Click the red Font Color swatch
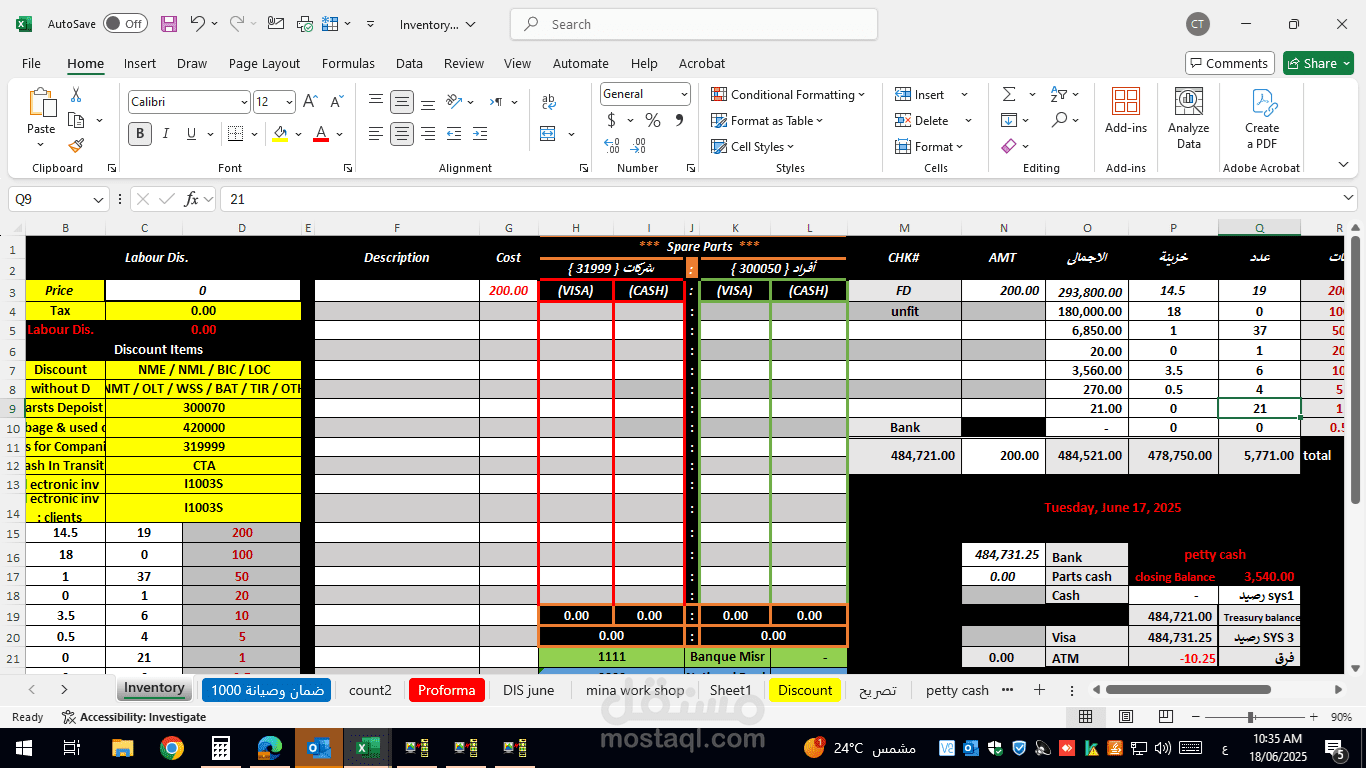Screen dimensions: 1366x768 (321, 134)
